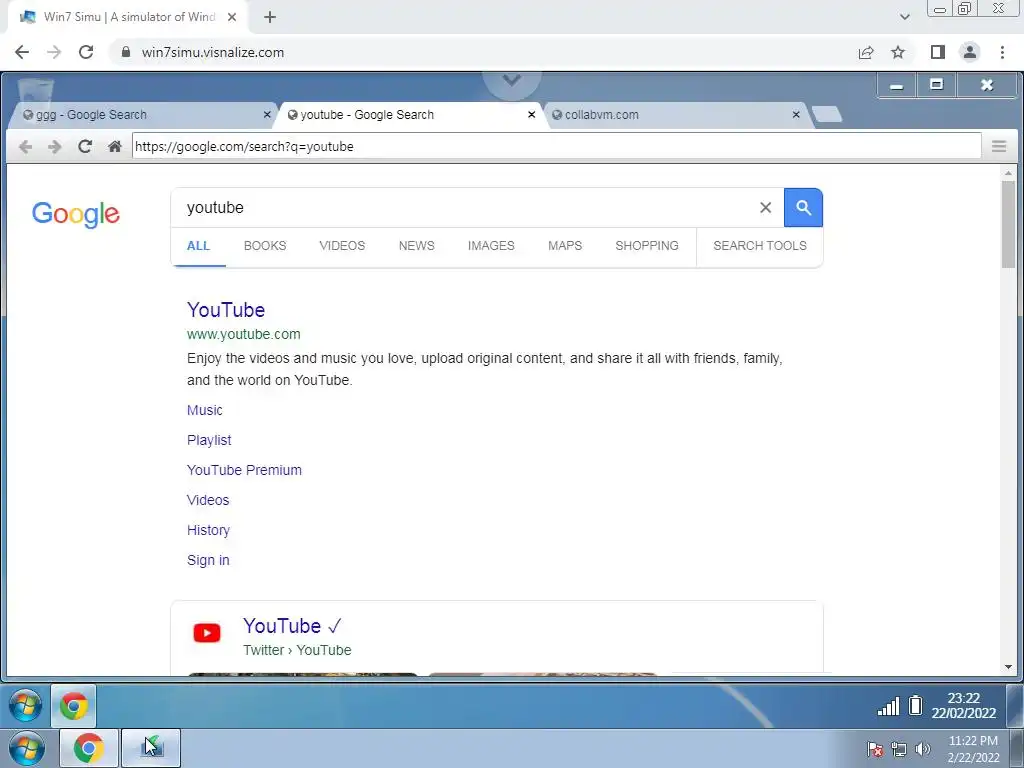1024x768 pixels.
Task: Refresh the simulated browser page
Action: 84,146
